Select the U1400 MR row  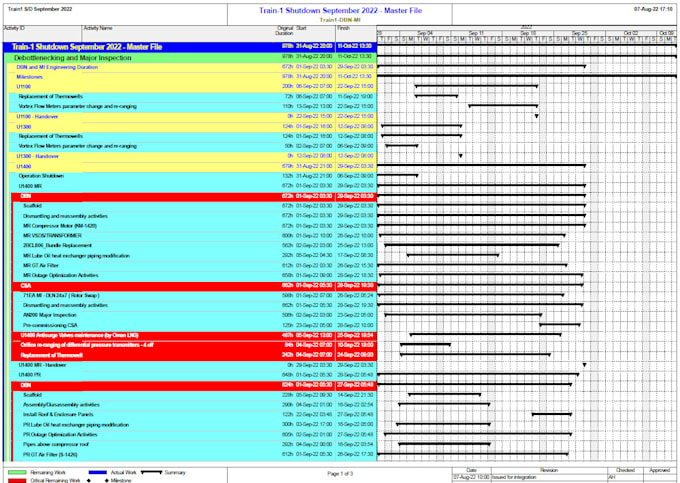click(193, 186)
